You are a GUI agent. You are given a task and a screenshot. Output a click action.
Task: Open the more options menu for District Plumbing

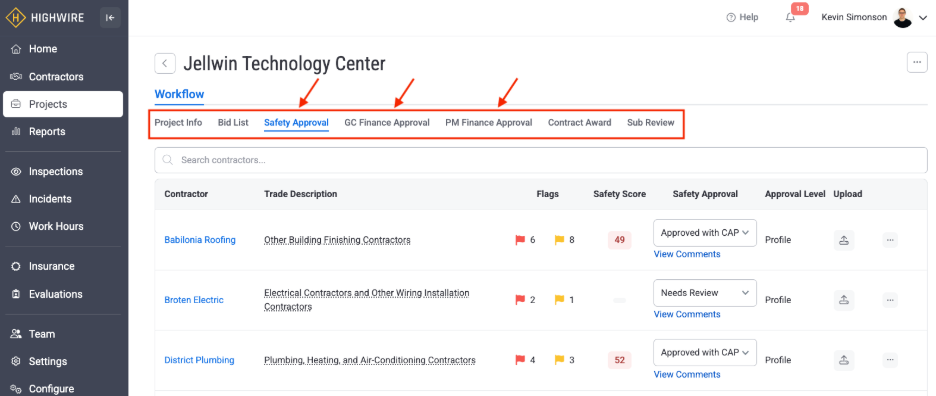point(890,360)
